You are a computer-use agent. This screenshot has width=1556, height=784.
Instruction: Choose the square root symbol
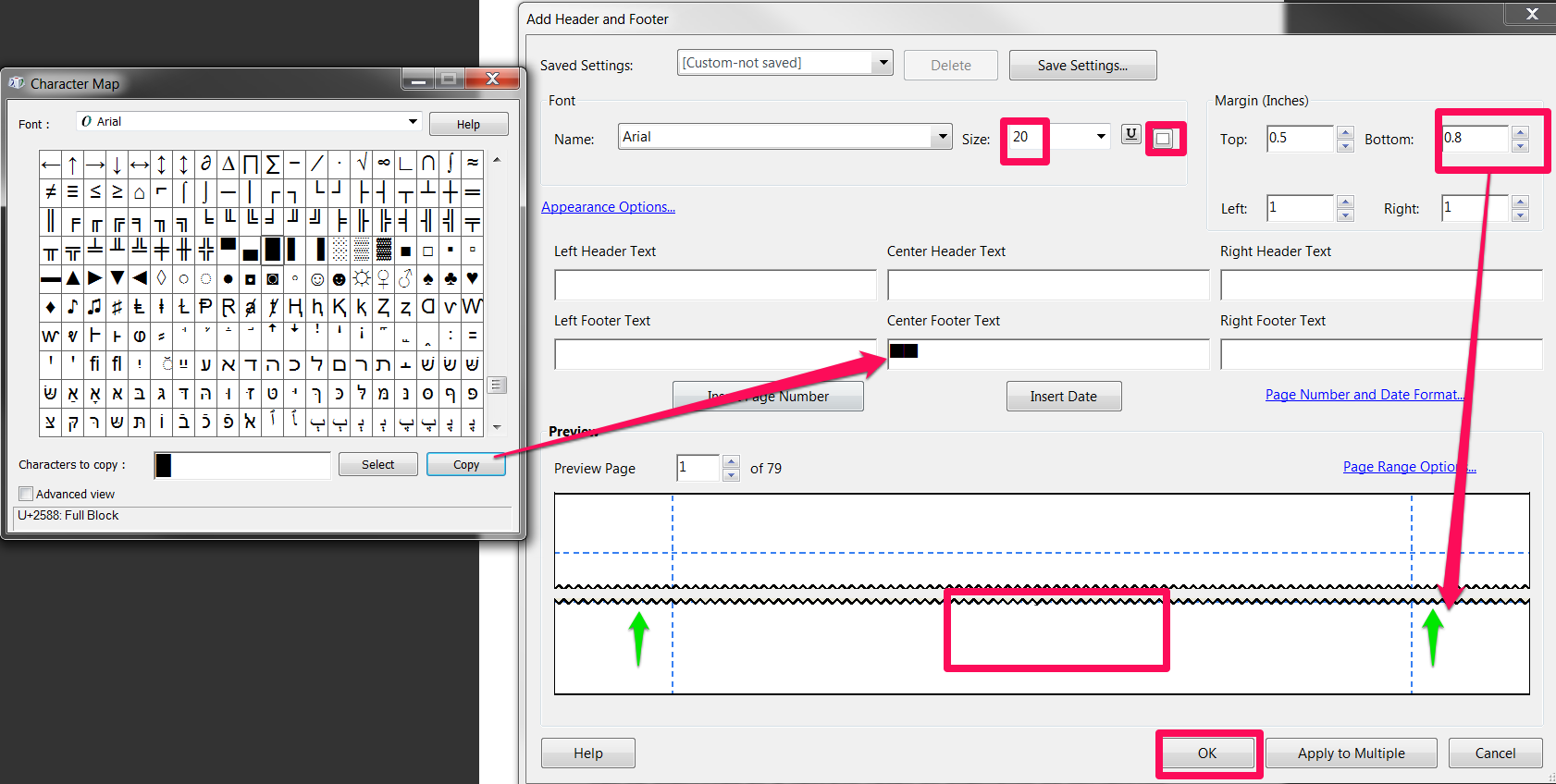pos(362,165)
